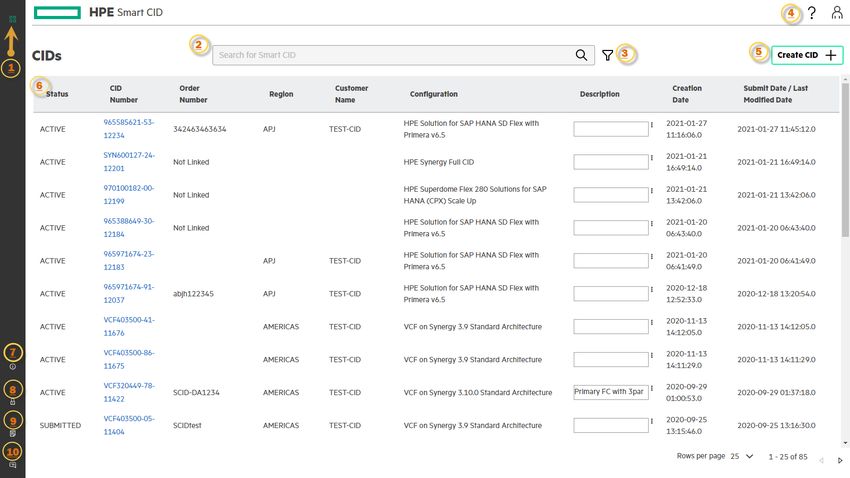Open CID link 965971674-91-12037
The height and width of the screenshot is (478, 850).
tap(129, 294)
